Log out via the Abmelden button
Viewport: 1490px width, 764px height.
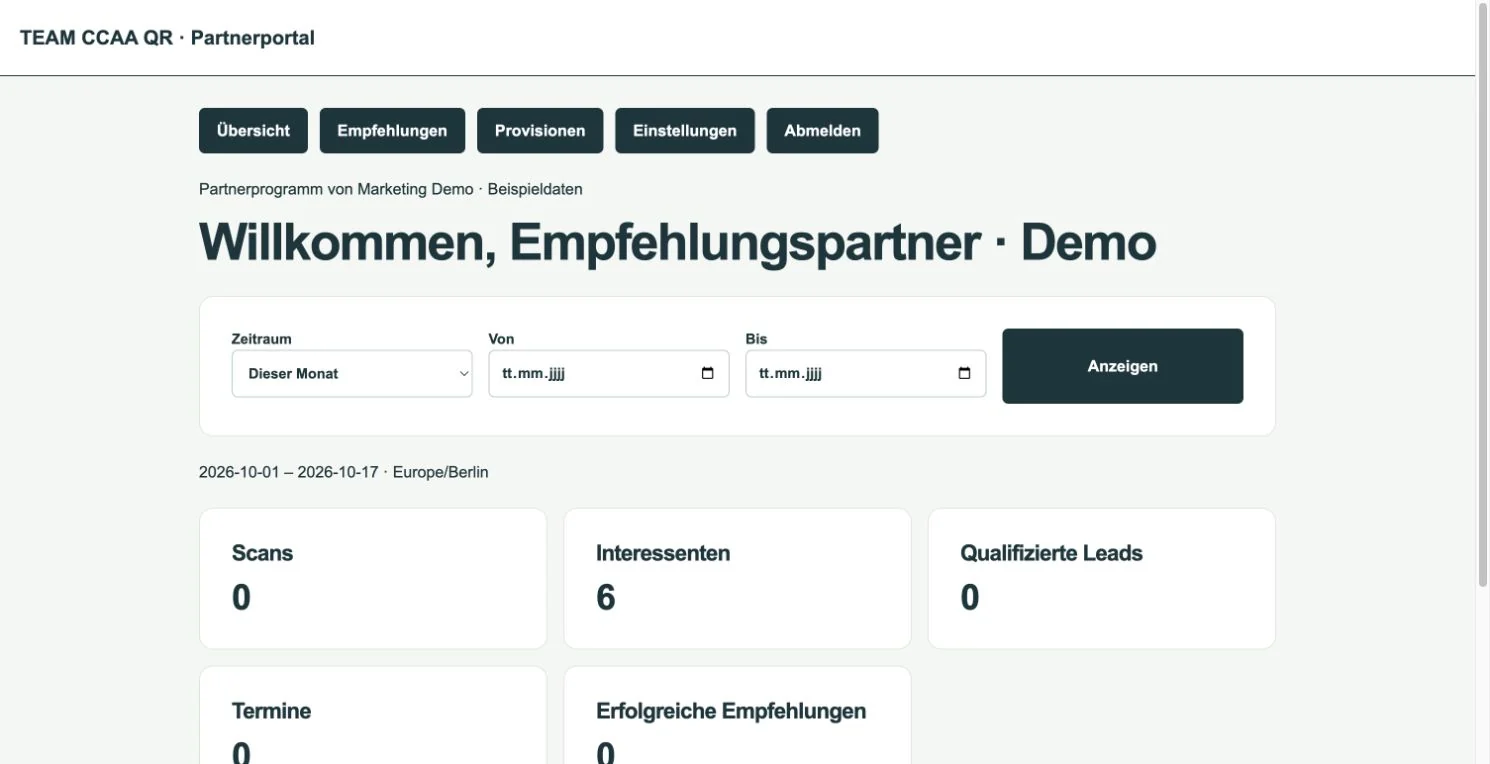pos(822,131)
